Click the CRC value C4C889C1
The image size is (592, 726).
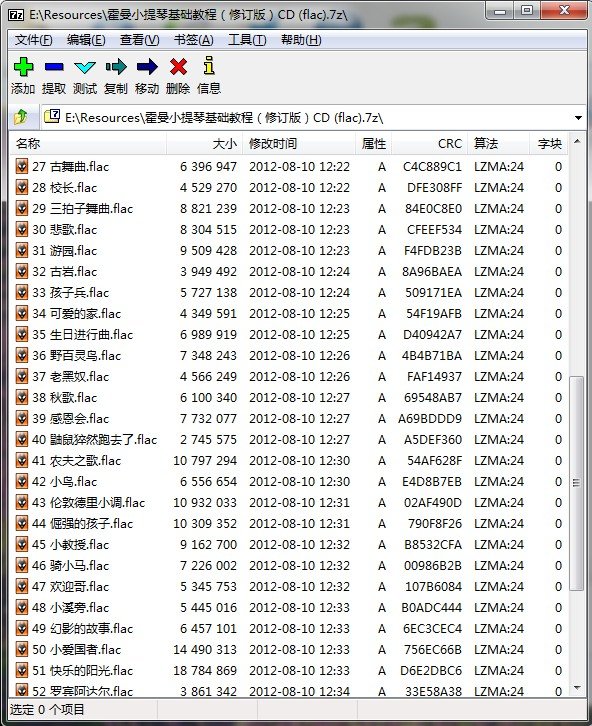(x=432, y=166)
